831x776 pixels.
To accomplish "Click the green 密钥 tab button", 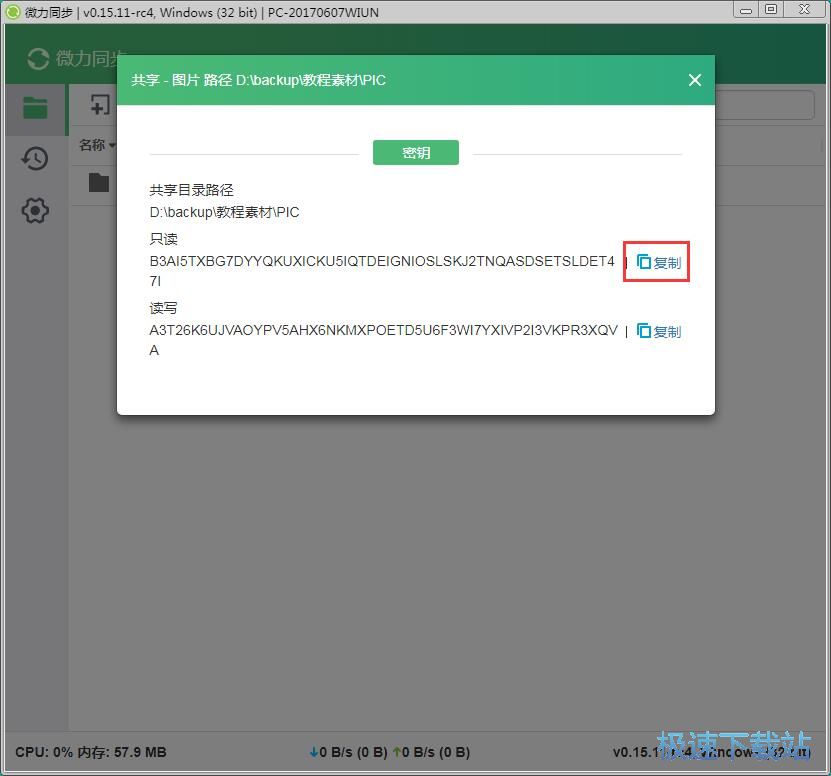I will coord(416,153).
